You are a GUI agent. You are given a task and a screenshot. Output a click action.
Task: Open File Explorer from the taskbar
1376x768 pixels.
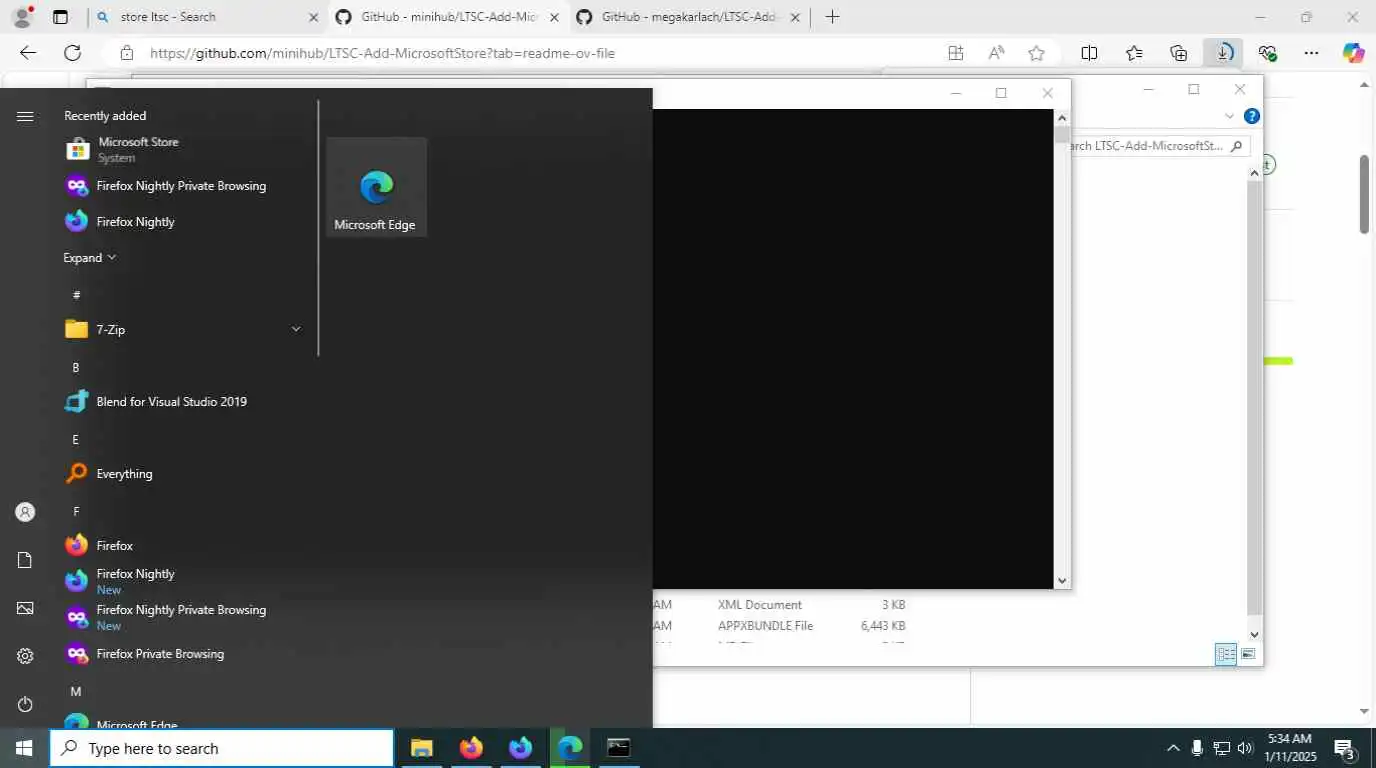[x=421, y=748]
